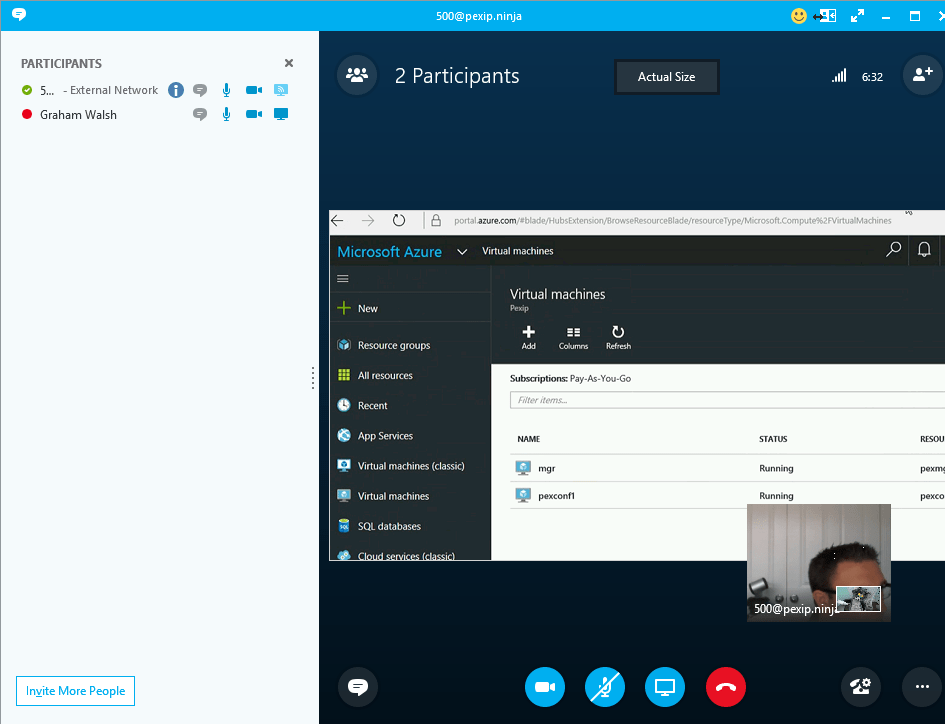Click the Filter items field
945x724 pixels.
[x=727, y=400]
